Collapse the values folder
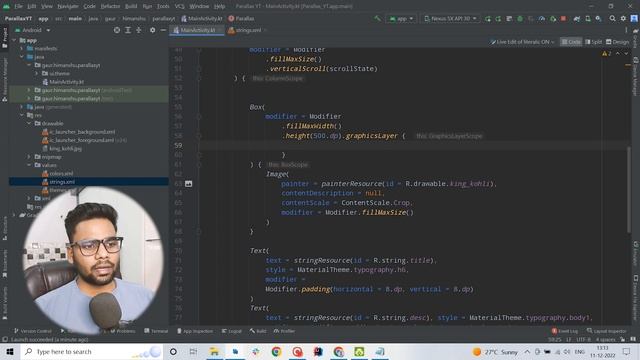This screenshot has width=640, height=360. coord(29,165)
